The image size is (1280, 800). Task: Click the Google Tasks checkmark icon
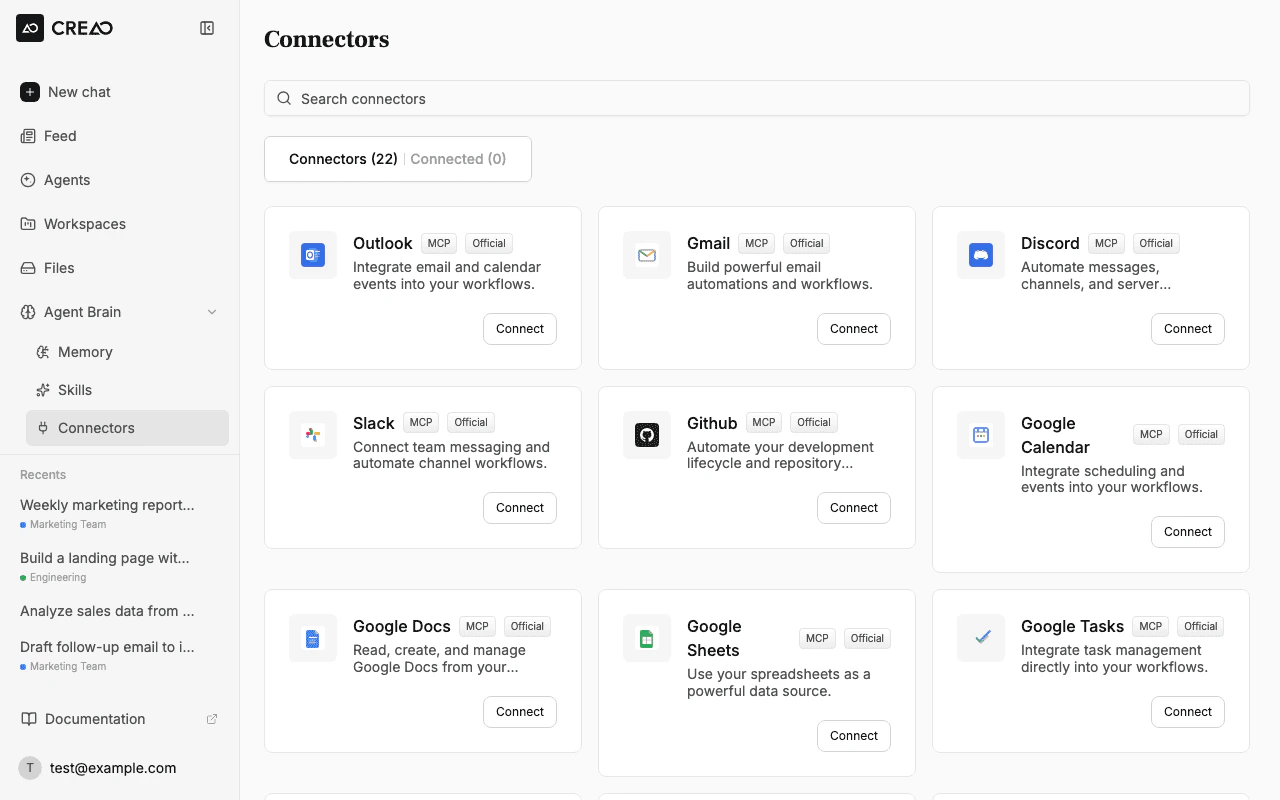point(981,638)
